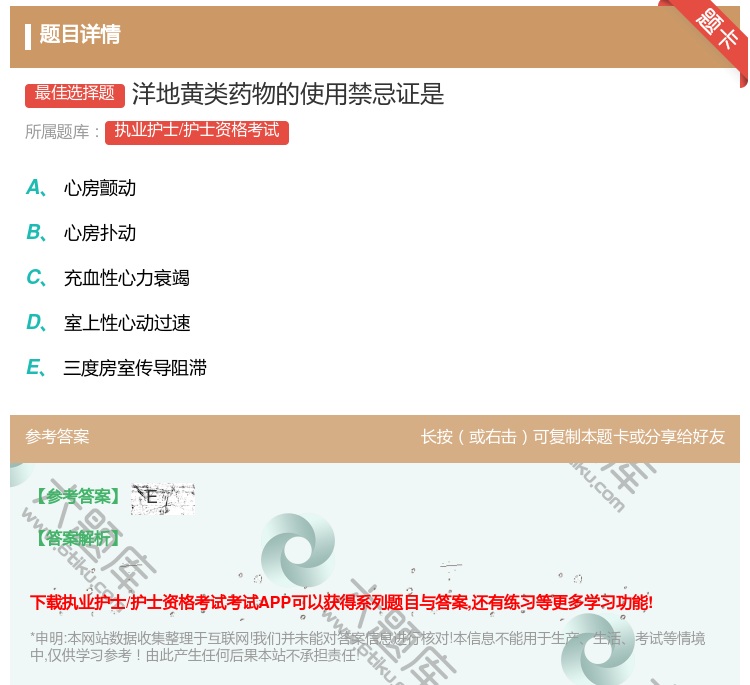Click the 【参考答案】 label
Viewport: 750px width, 685px height.
point(78,497)
